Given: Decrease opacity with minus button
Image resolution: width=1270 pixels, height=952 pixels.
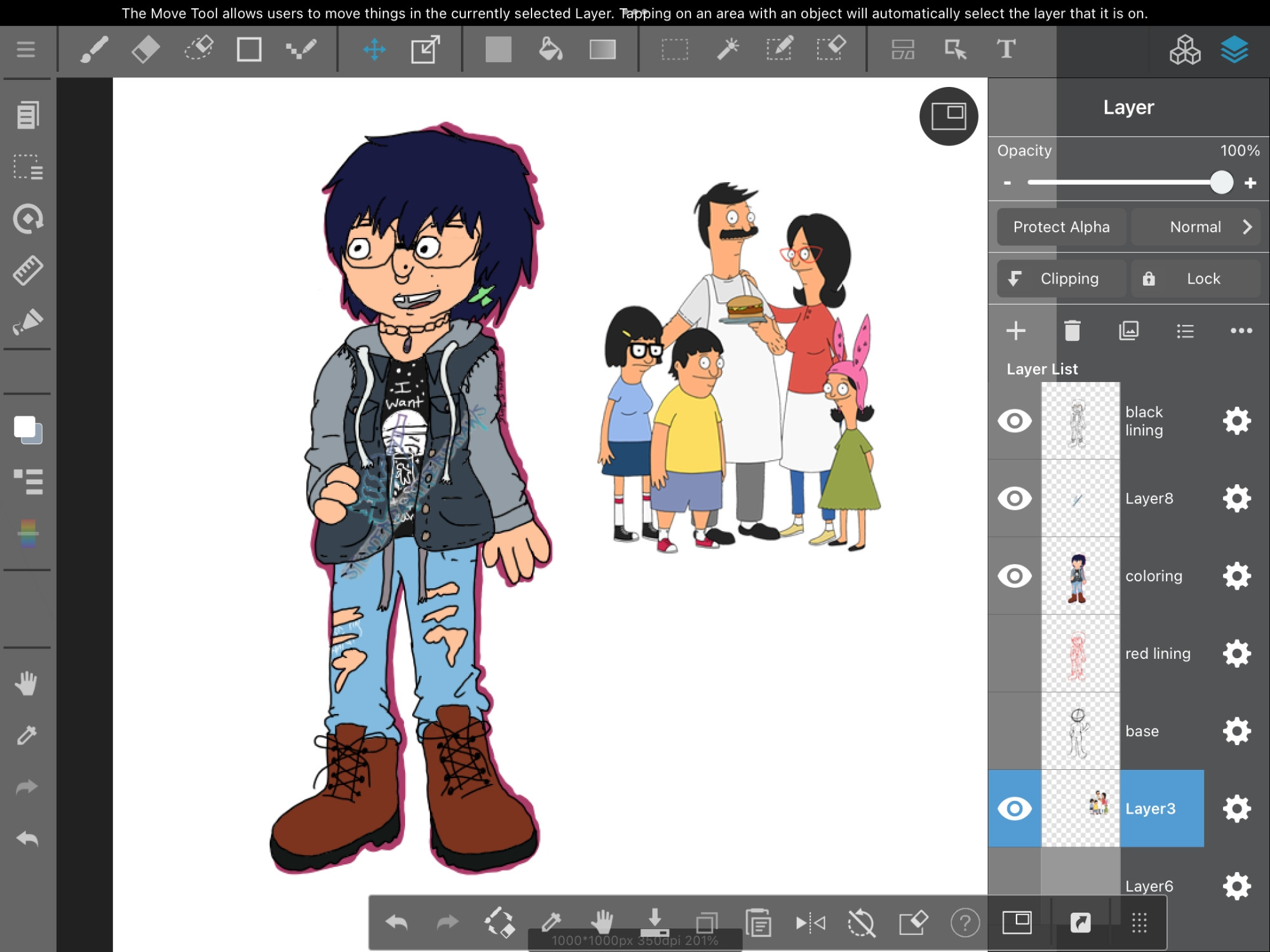Looking at the screenshot, I should 1007,183.
